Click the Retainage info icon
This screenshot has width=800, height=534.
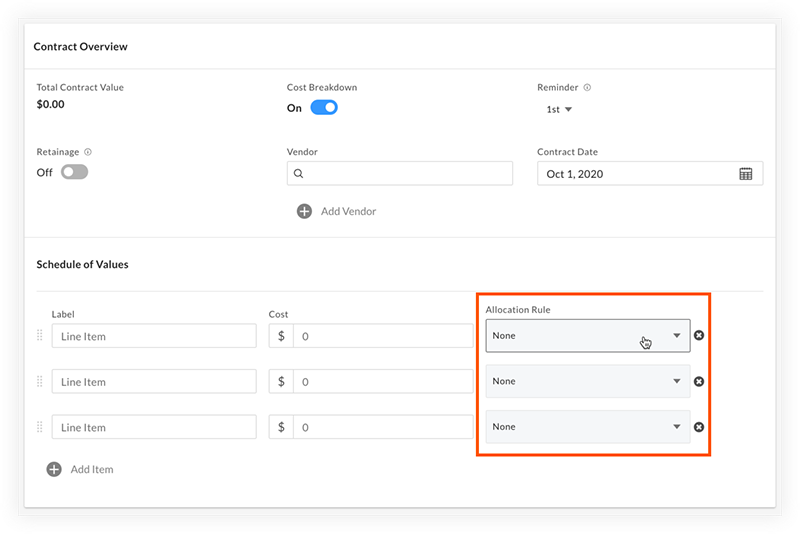pos(88,152)
